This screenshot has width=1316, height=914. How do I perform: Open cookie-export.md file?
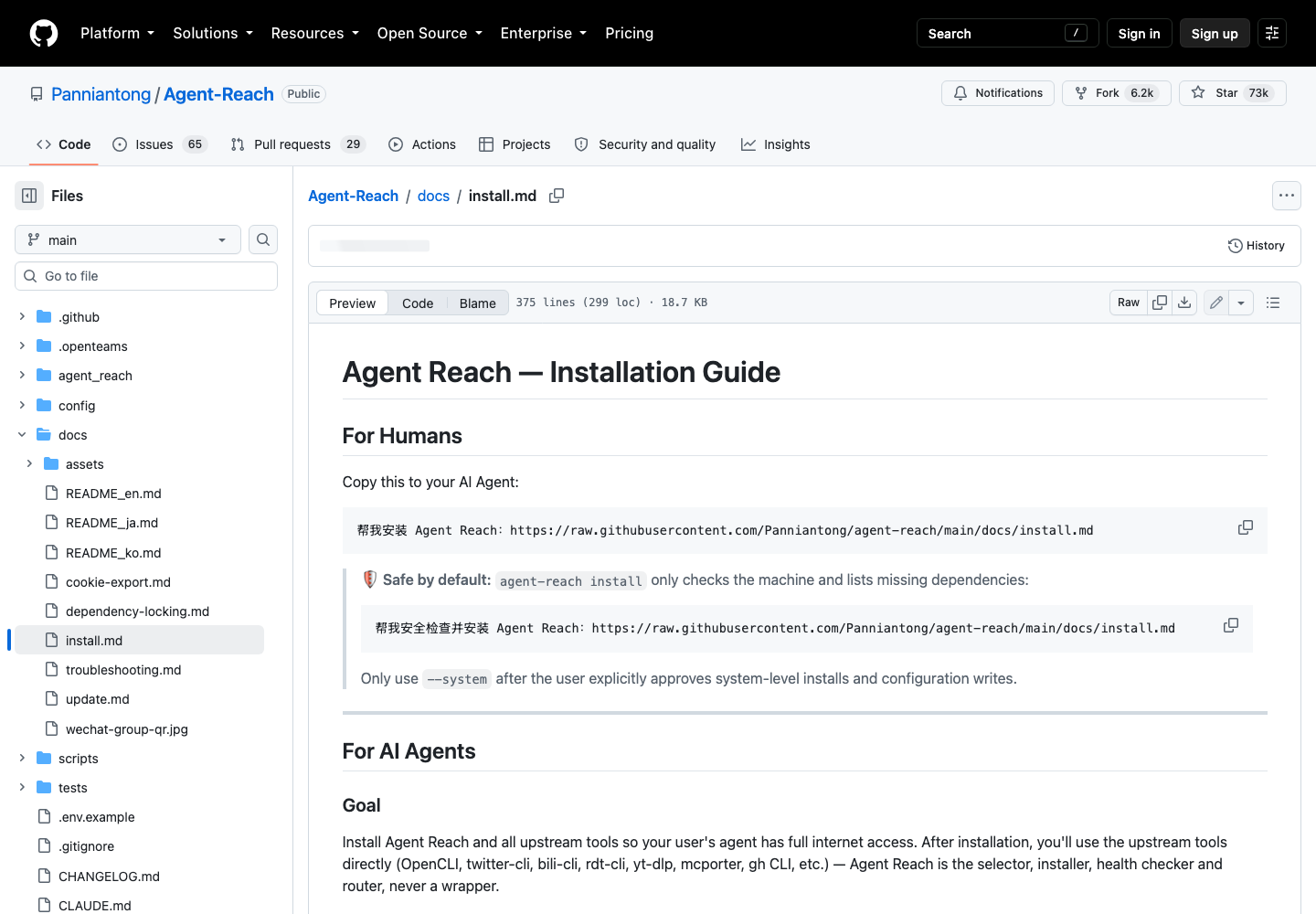[118, 582]
